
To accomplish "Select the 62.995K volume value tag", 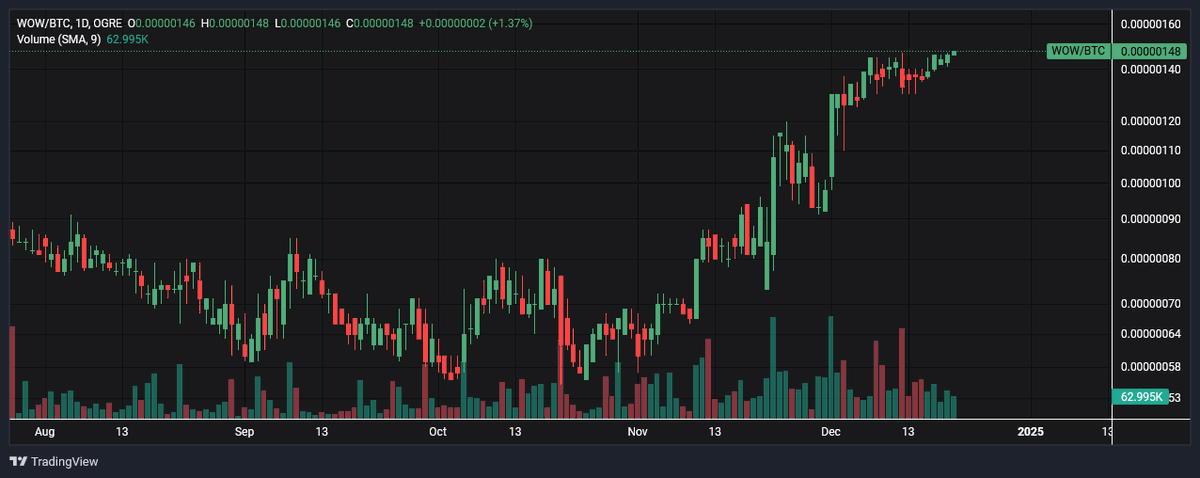I will (1141, 397).
